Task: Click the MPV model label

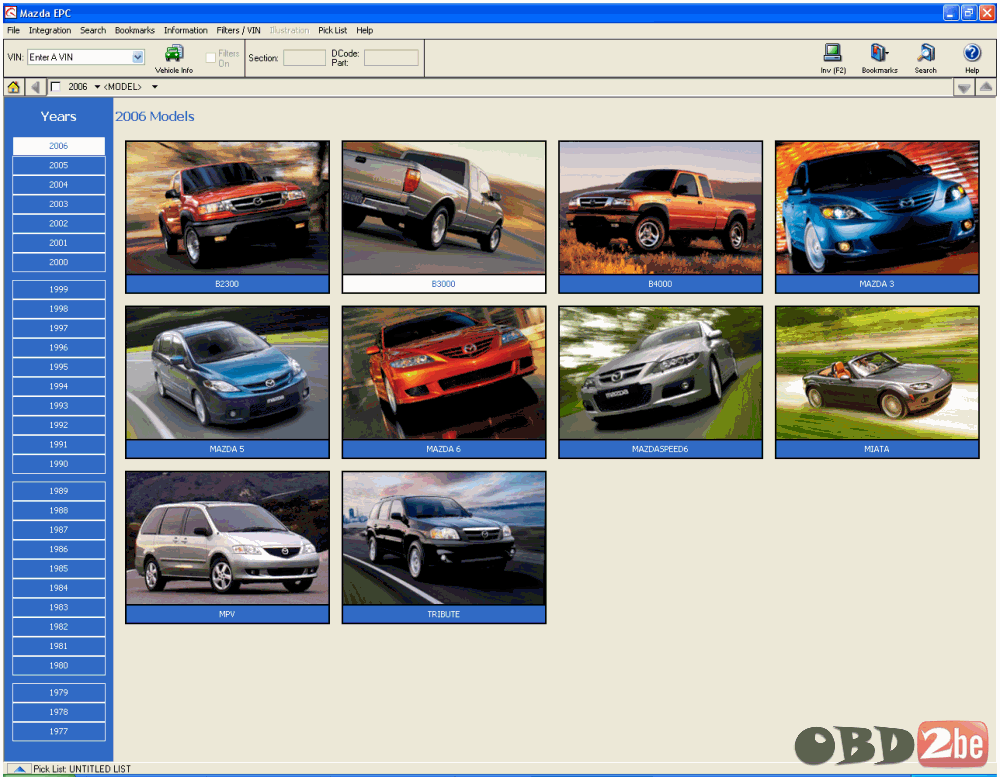Action: tap(227, 614)
